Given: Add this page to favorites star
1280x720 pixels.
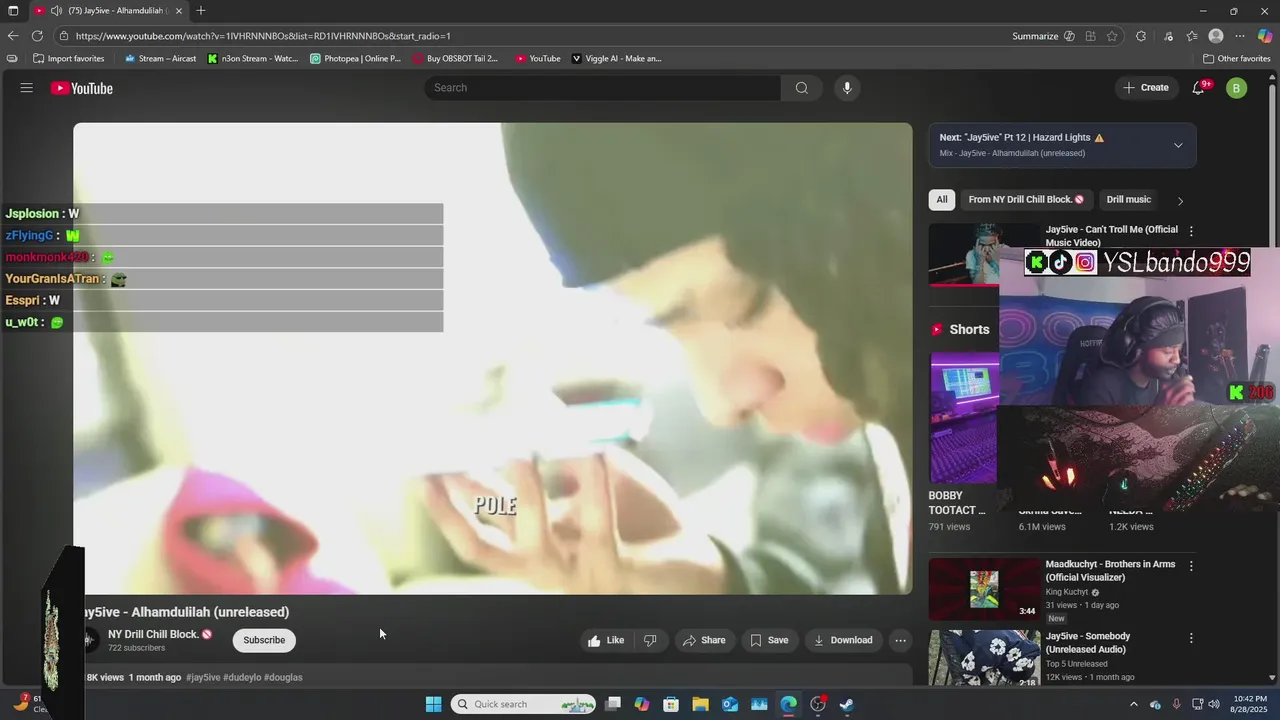Looking at the screenshot, I should pyautogui.click(x=1112, y=36).
